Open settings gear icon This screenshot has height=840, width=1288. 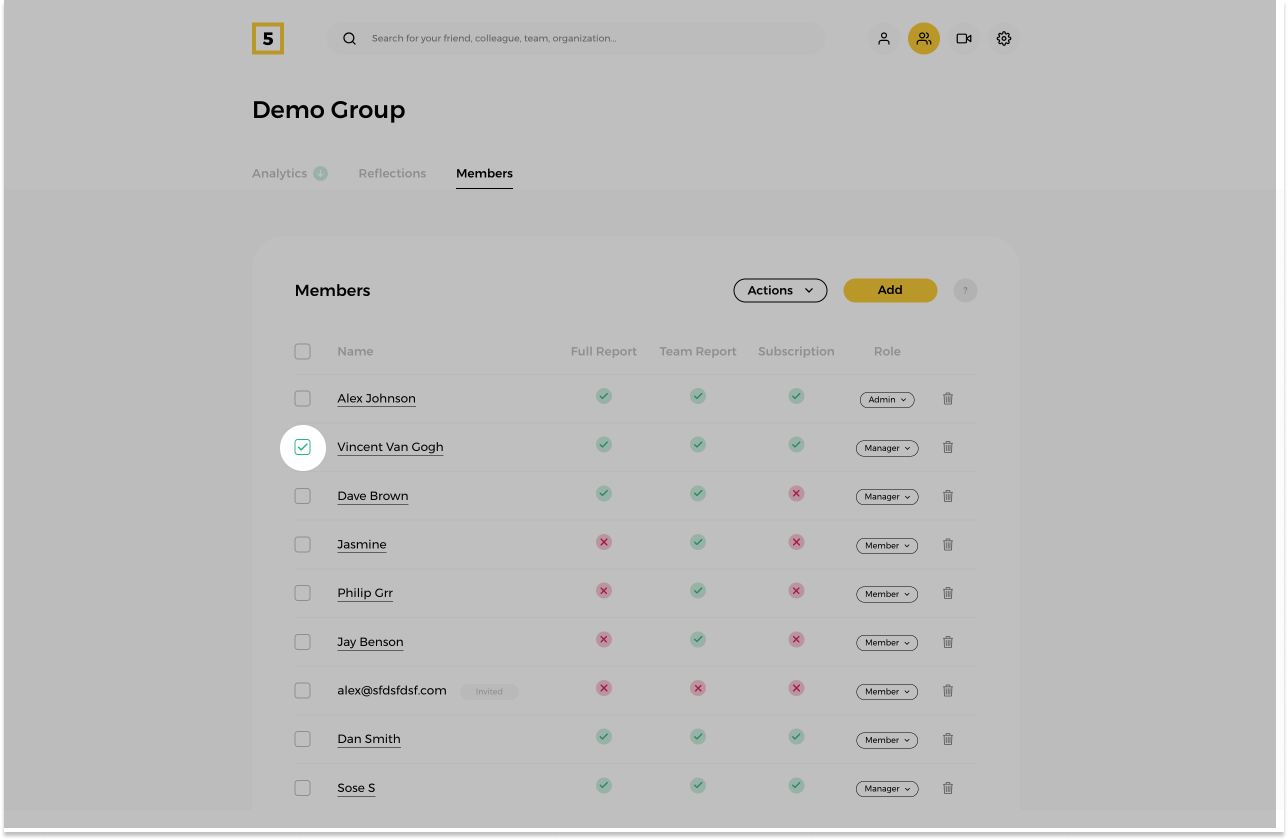(x=1003, y=39)
